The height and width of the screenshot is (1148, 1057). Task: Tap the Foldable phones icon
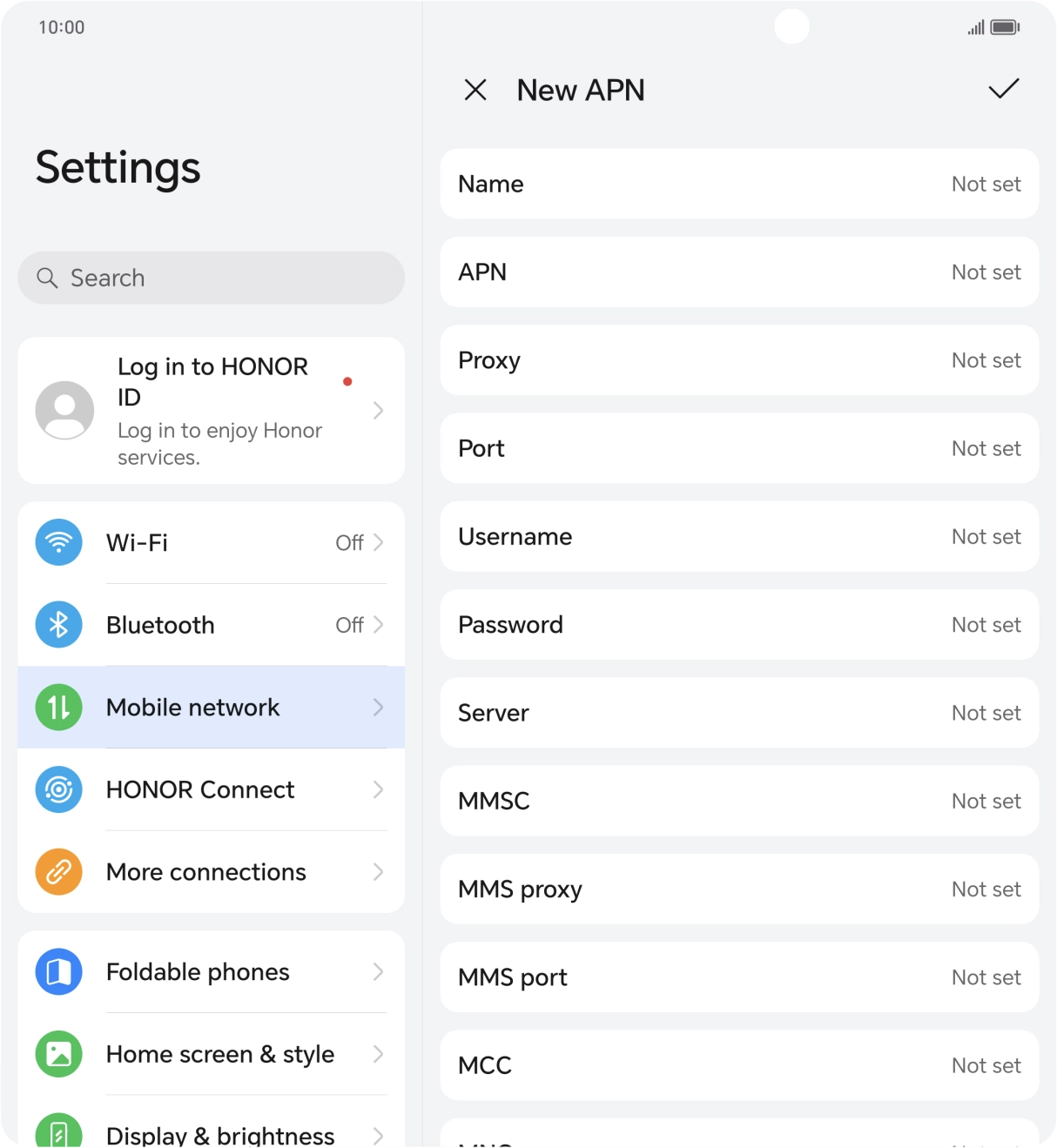[58, 971]
